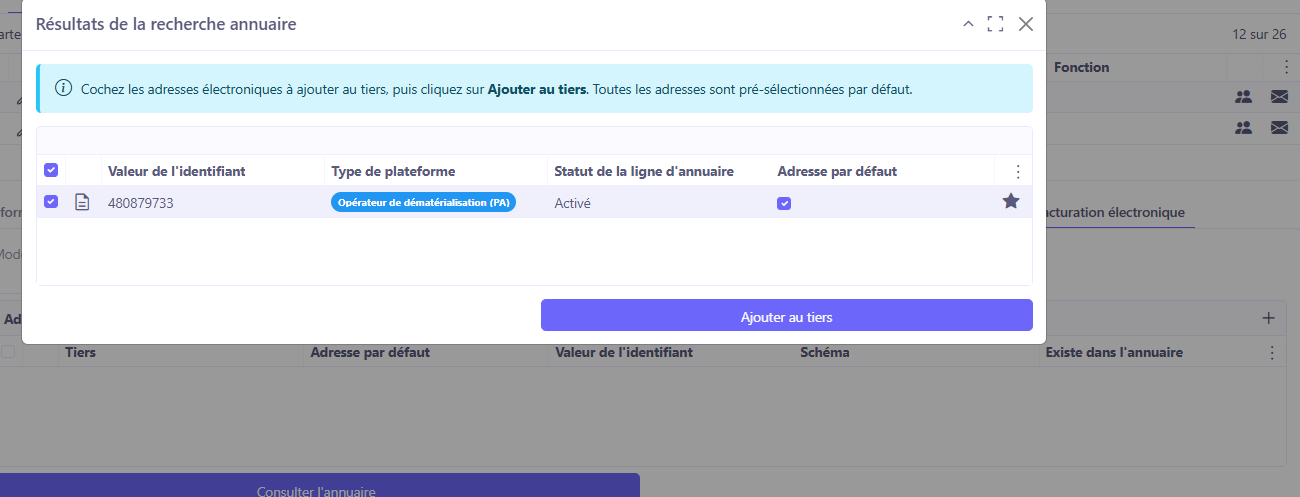Sort by Statut de la ligne d'annuaire column
1300x497 pixels.
[644, 171]
